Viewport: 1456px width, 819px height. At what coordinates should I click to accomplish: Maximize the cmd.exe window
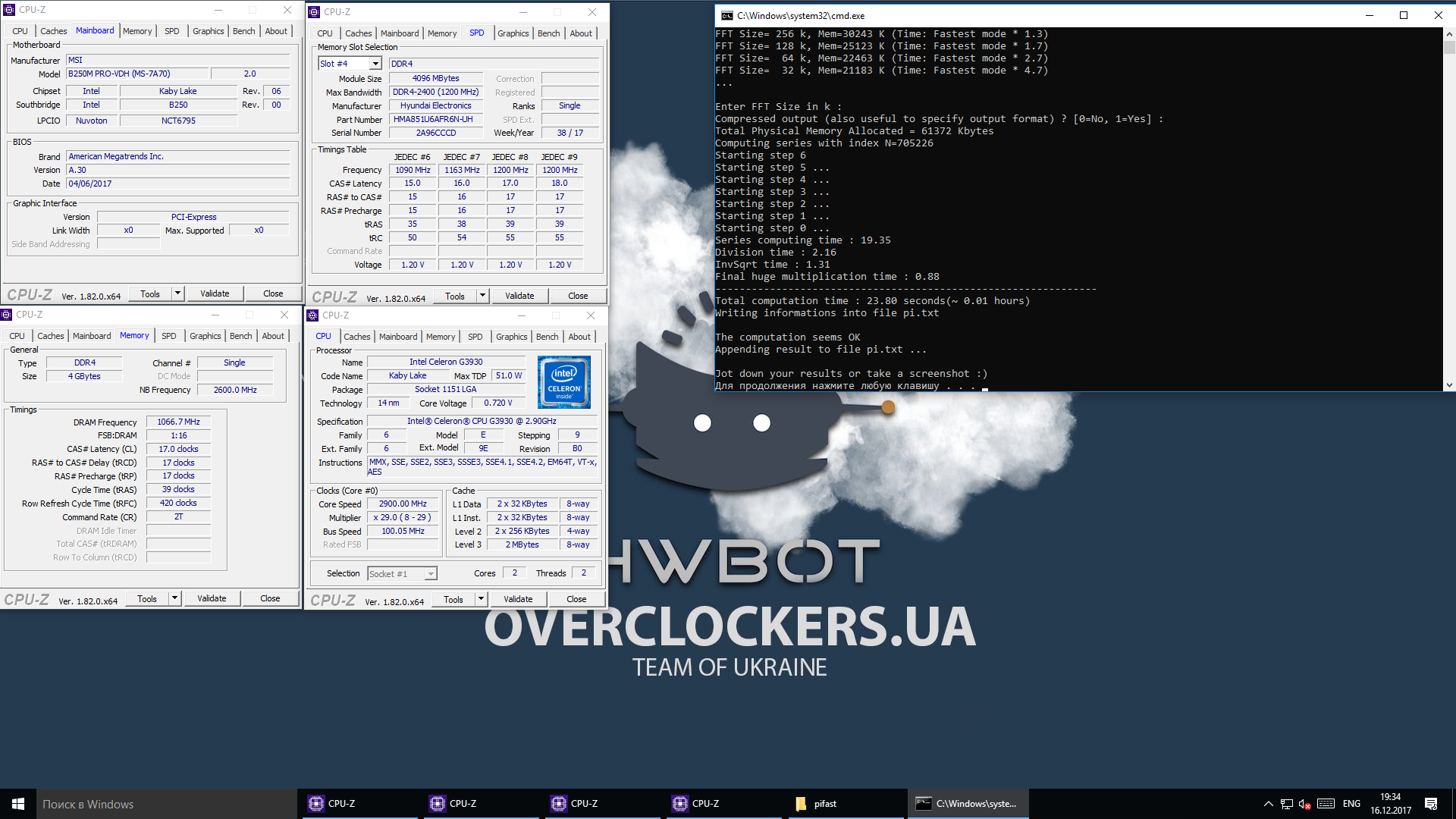pyautogui.click(x=1404, y=15)
